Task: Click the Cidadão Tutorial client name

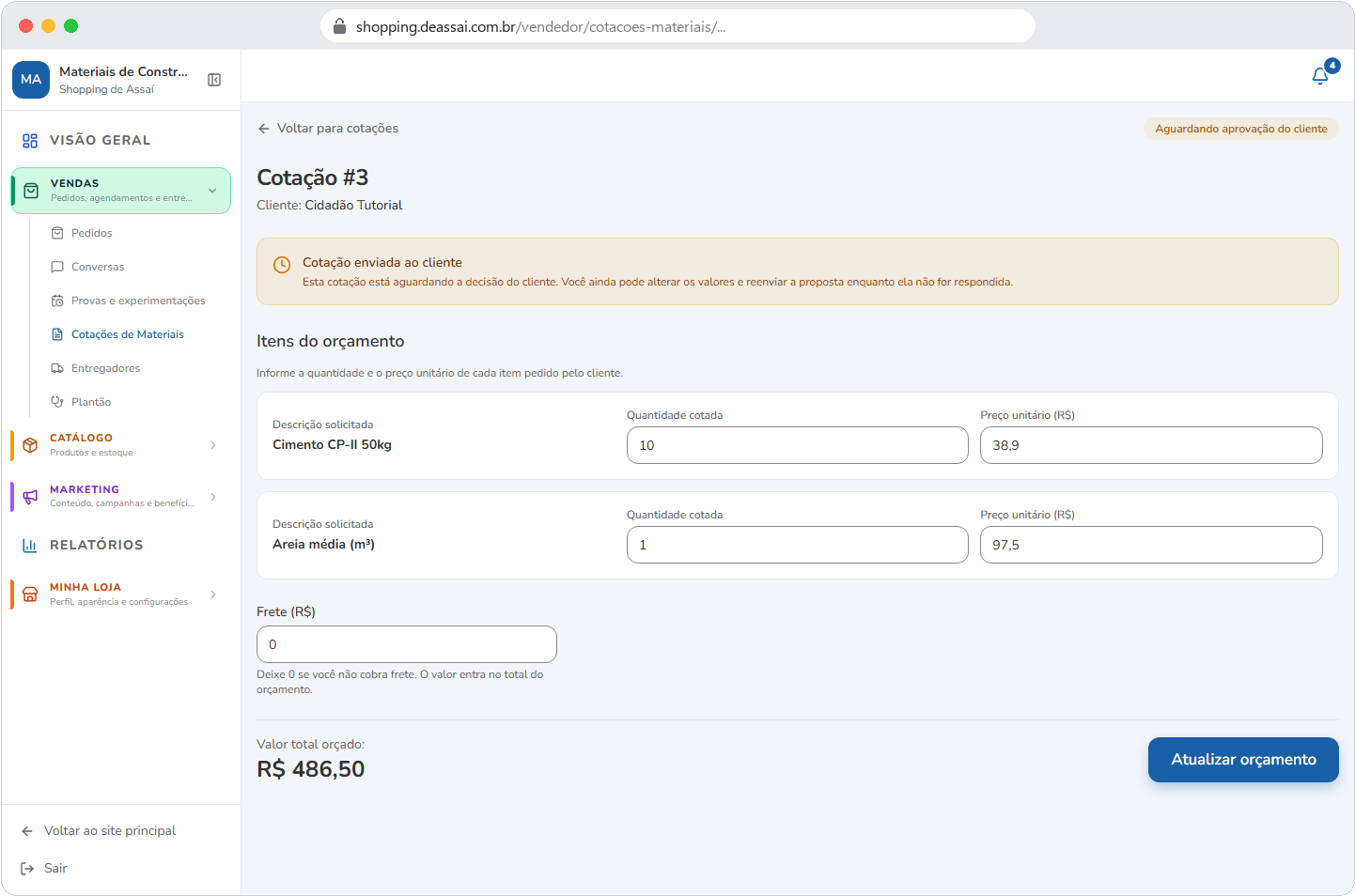Action: pyautogui.click(x=353, y=205)
